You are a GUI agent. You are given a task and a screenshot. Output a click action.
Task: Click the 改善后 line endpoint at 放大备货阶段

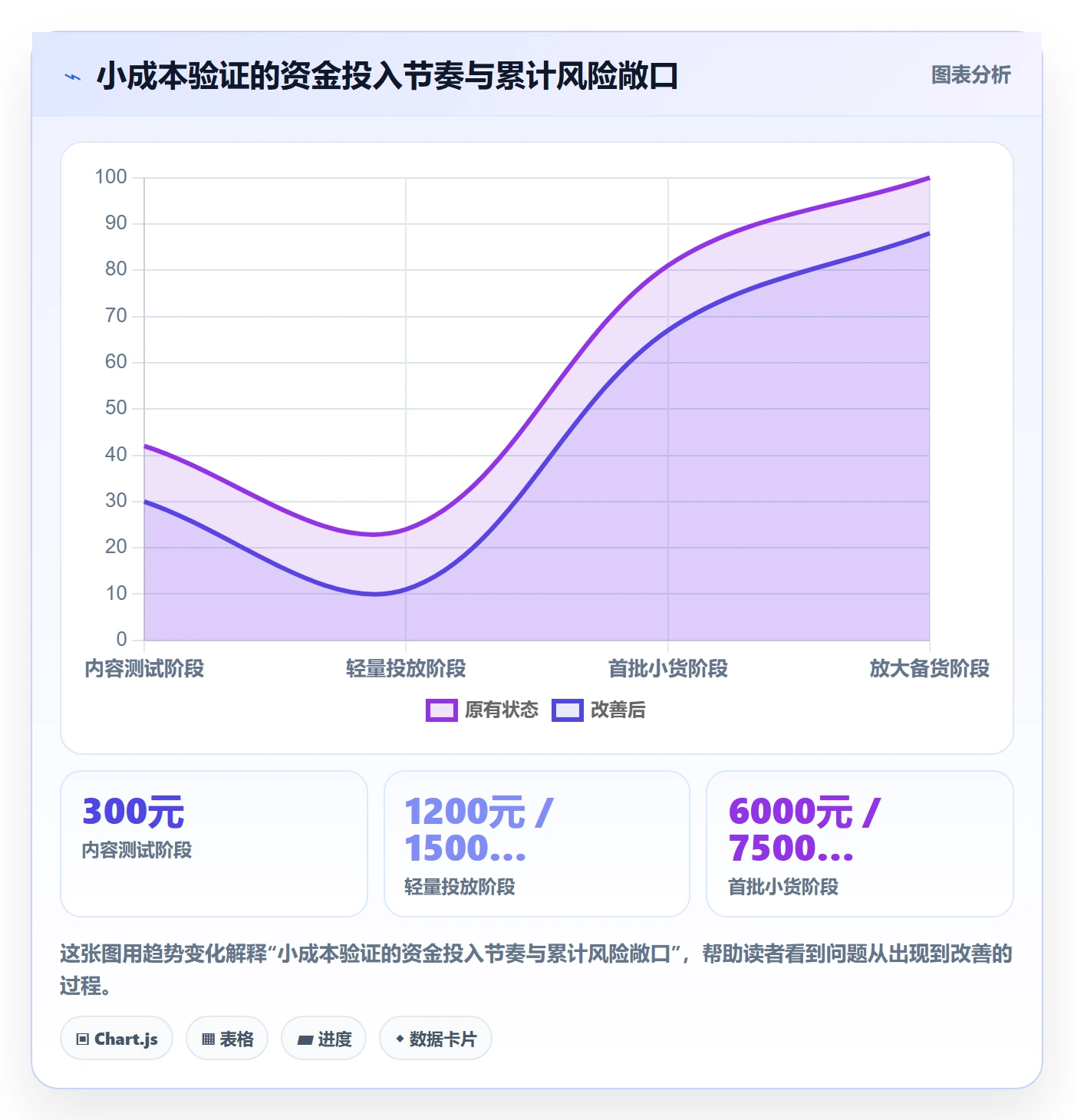tap(929, 233)
